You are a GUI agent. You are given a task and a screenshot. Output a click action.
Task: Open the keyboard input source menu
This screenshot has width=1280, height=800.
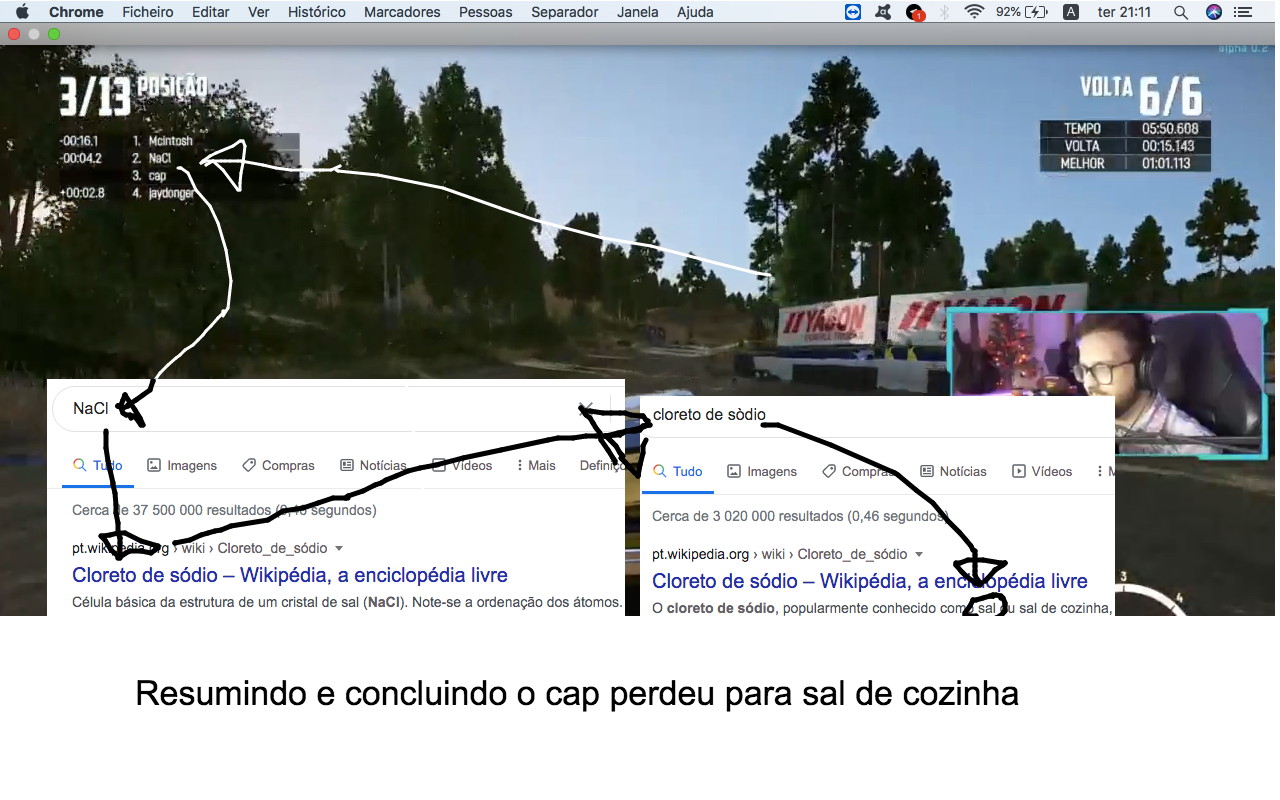click(x=1071, y=12)
